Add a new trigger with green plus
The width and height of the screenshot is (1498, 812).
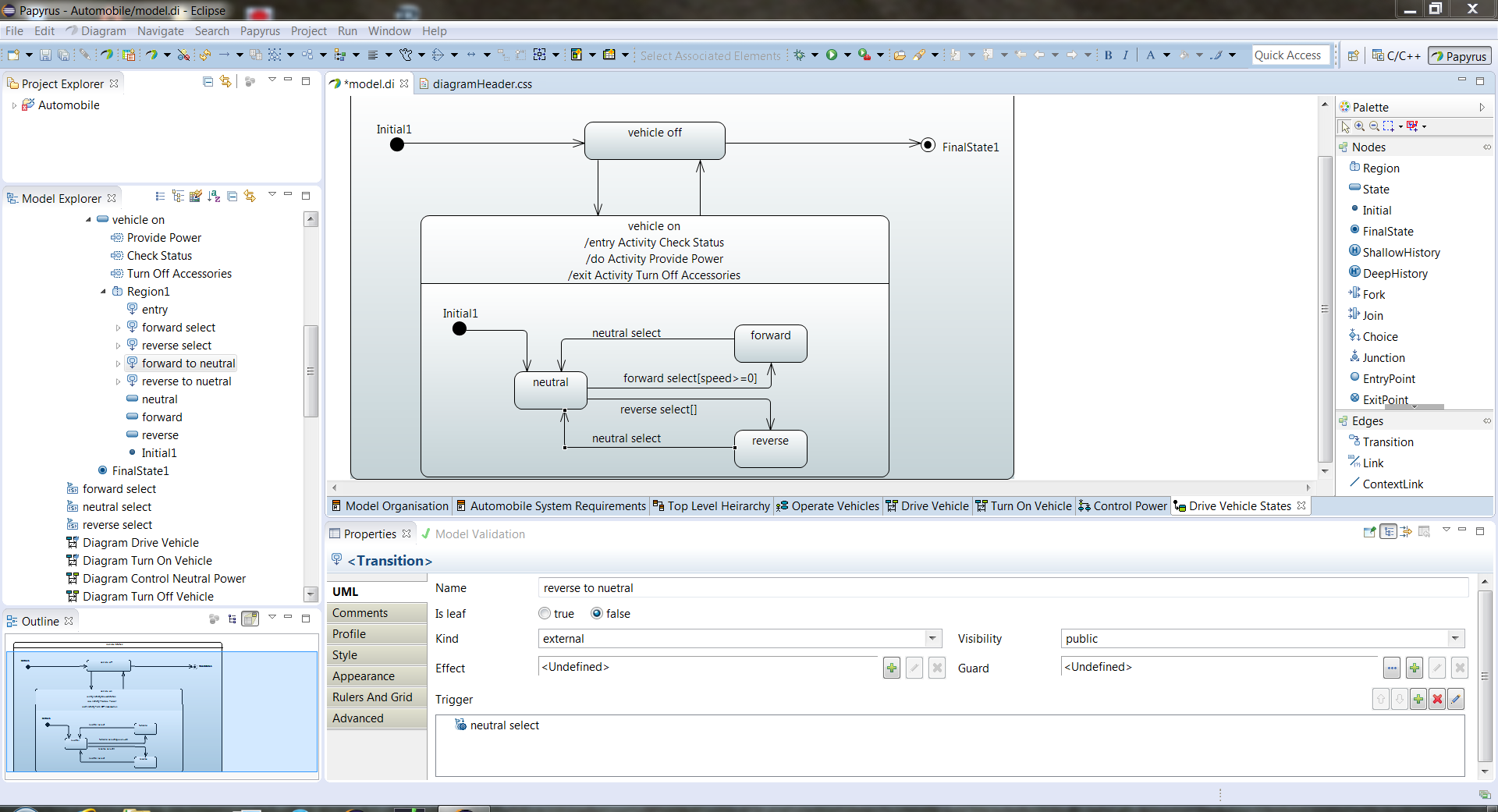point(1418,699)
